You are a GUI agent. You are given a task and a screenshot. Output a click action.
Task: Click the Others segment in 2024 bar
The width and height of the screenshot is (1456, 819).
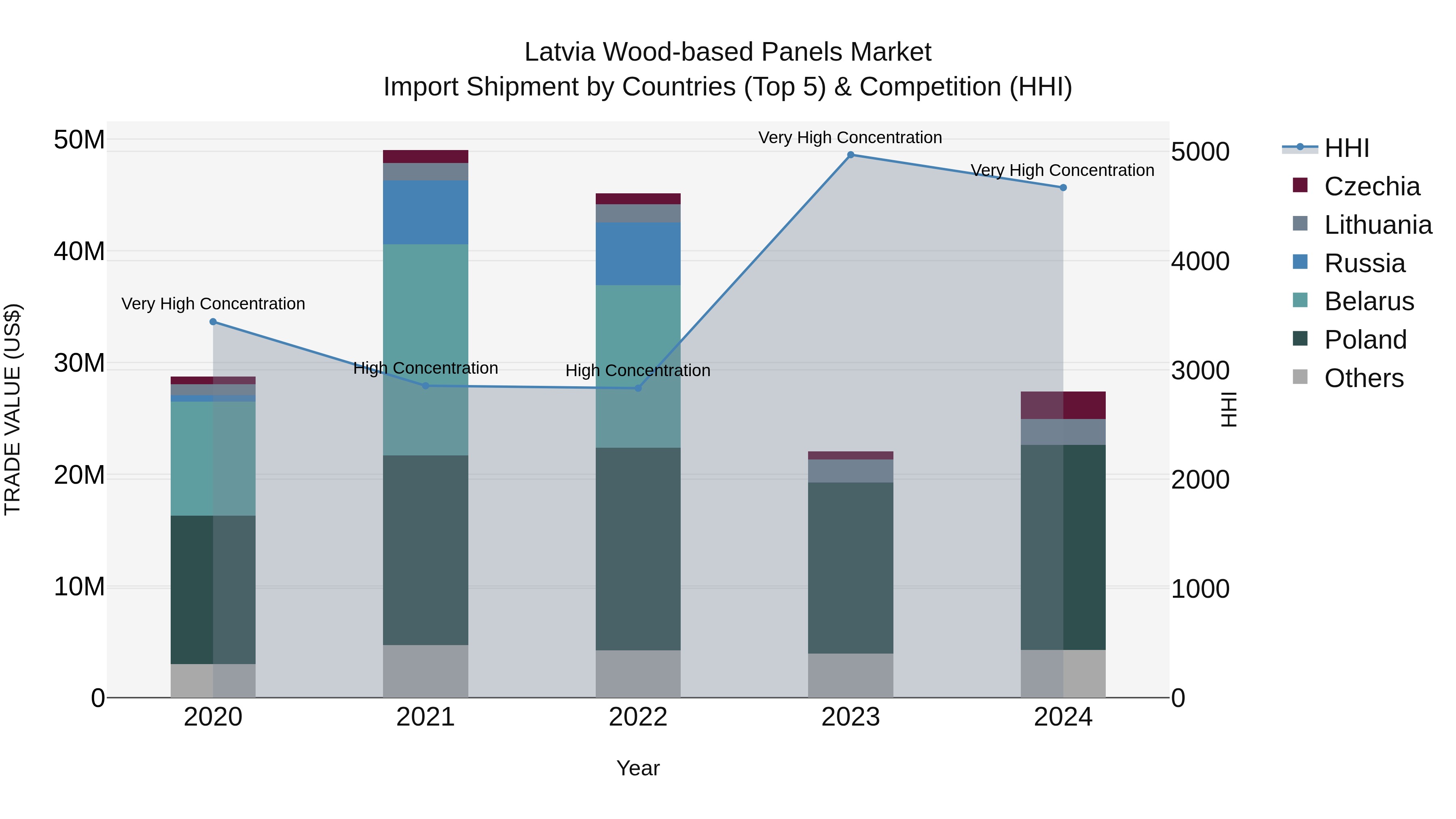click(x=1063, y=674)
